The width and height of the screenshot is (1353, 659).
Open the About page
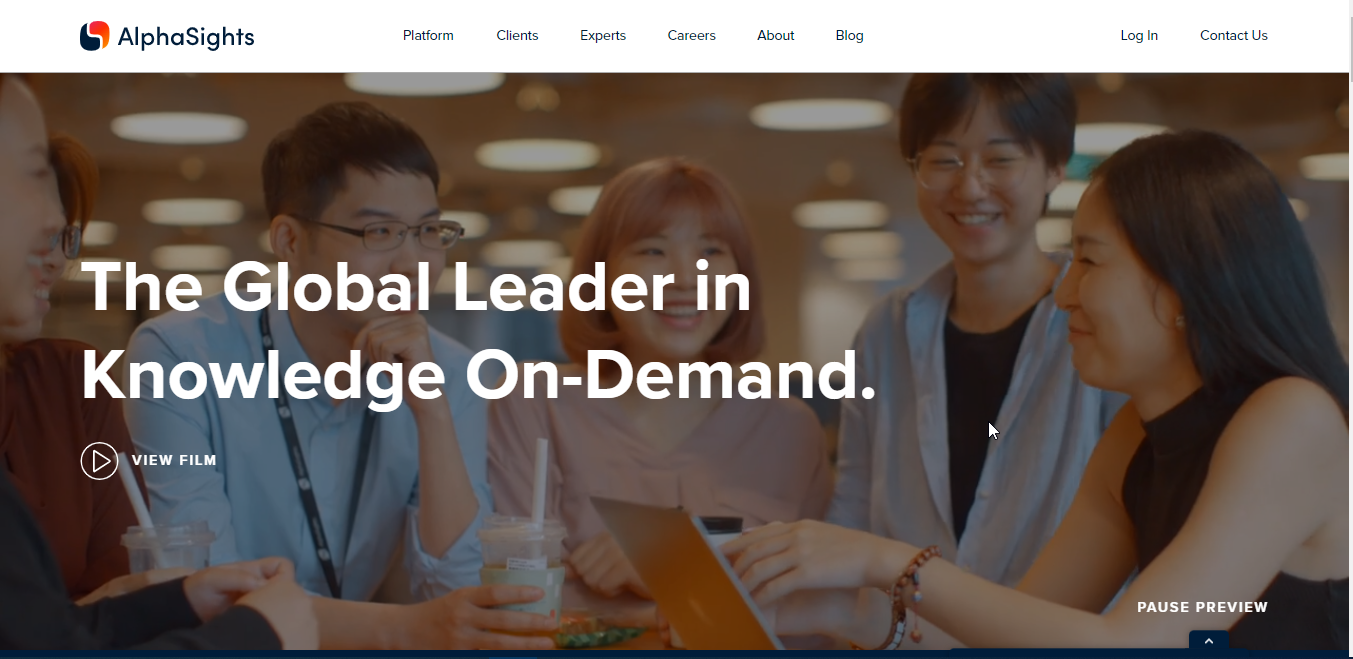[776, 35]
